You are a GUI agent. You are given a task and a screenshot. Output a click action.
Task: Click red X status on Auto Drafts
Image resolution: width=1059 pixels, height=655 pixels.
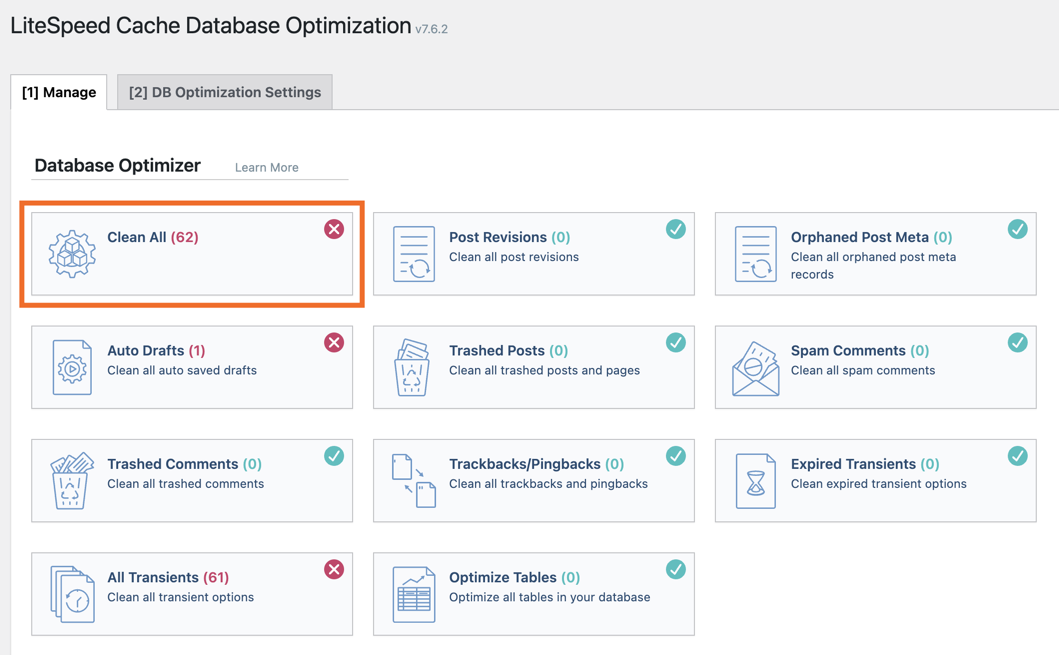click(334, 342)
